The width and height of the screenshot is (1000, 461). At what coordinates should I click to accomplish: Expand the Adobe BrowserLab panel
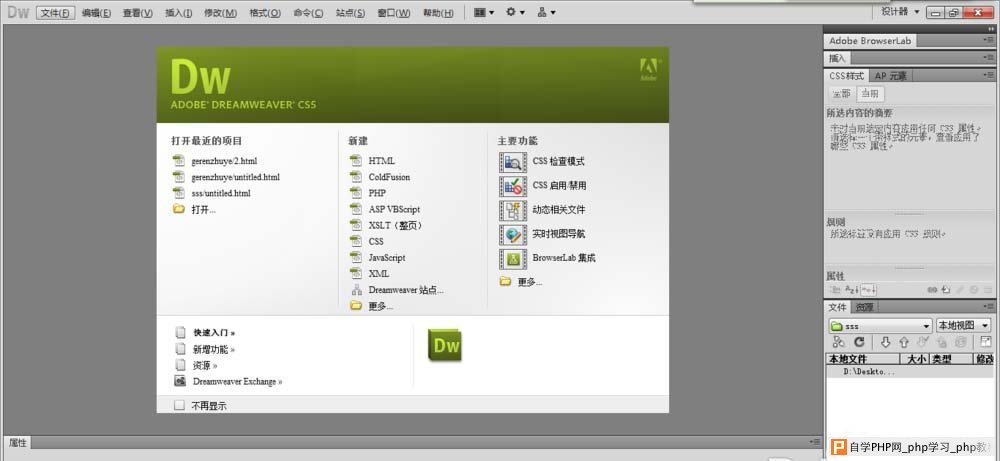[870, 41]
